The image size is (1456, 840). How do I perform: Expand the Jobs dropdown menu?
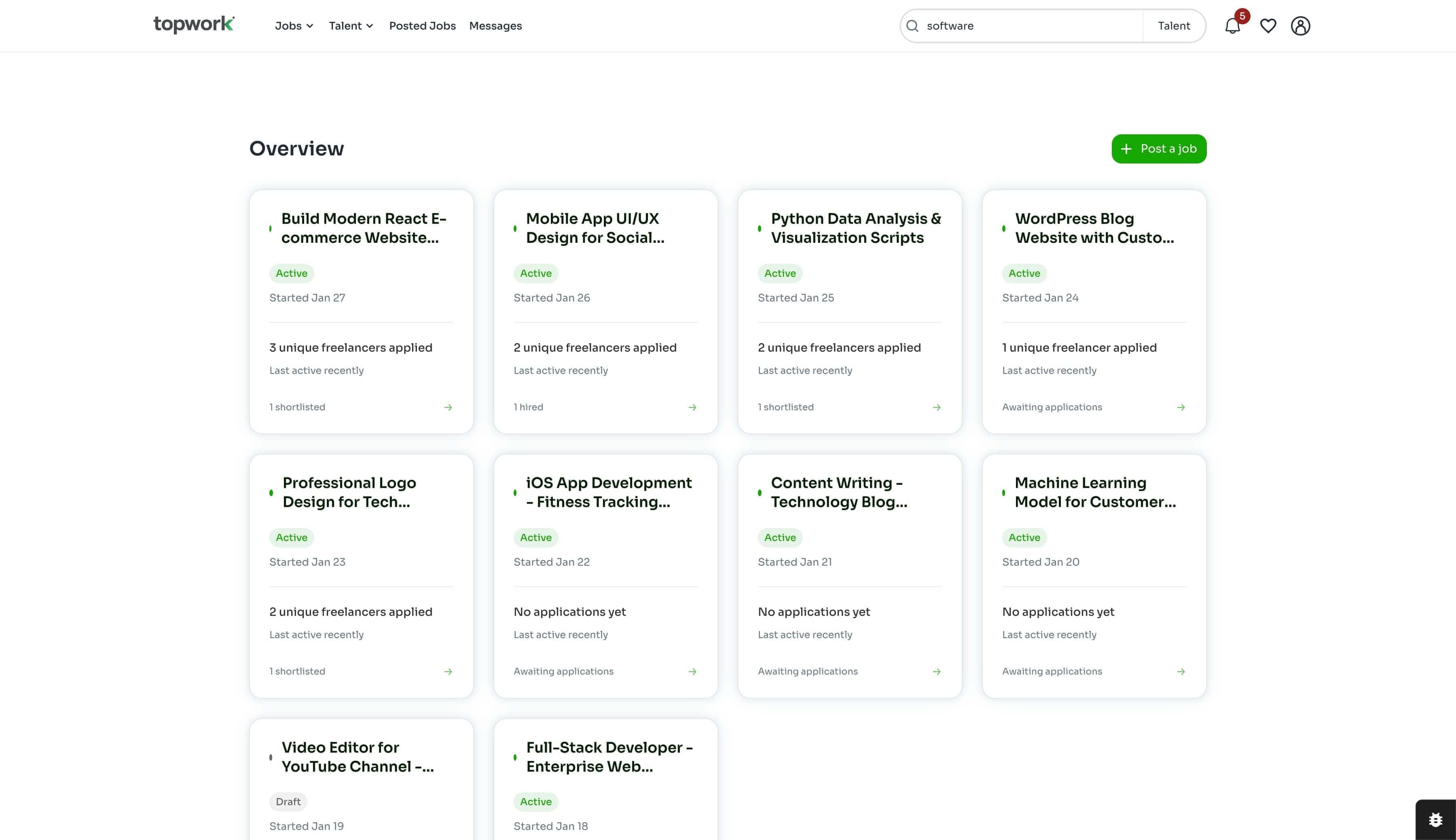(x=294, y=26)
